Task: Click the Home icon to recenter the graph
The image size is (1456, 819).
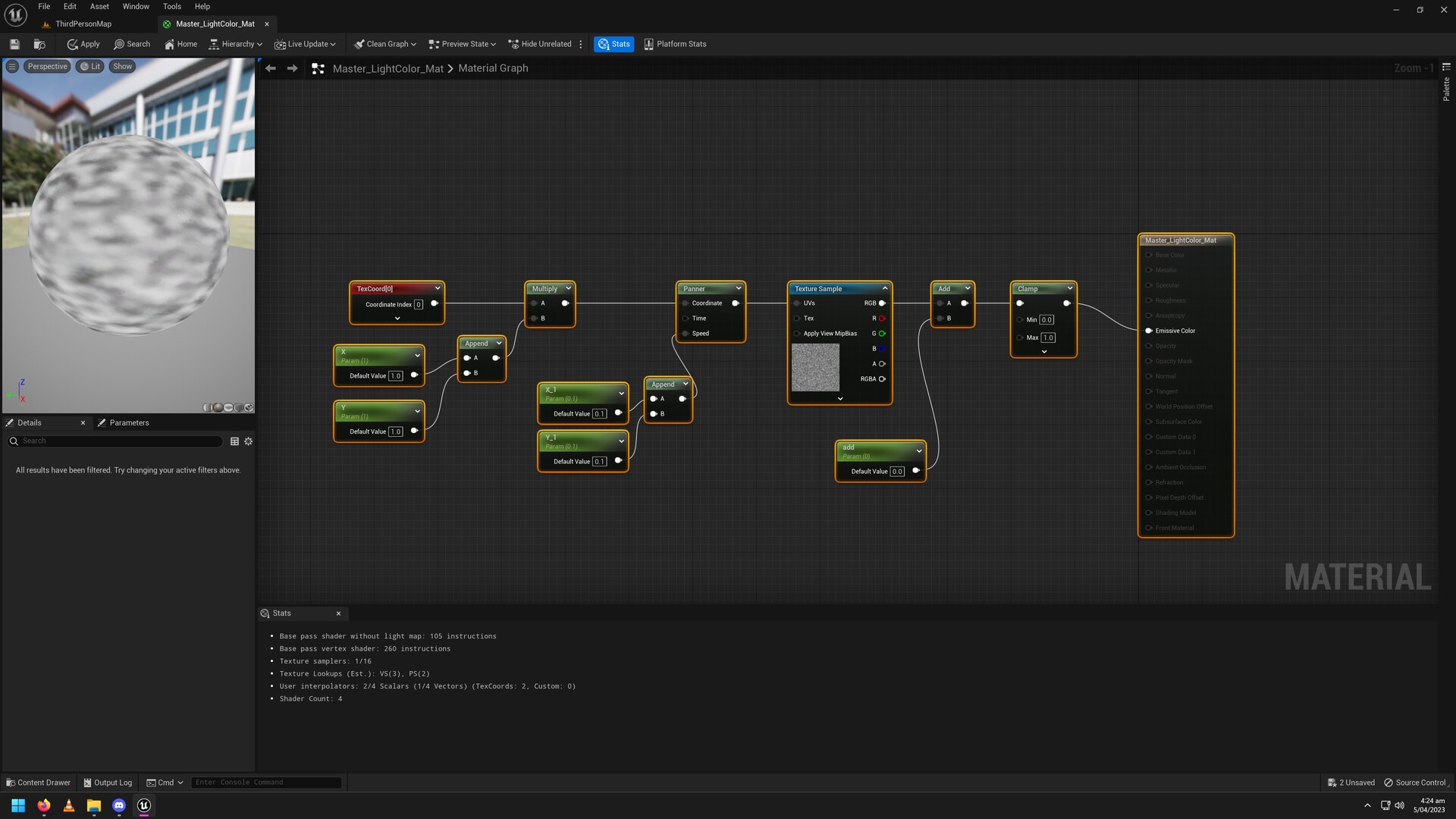Action: point(180,43)
